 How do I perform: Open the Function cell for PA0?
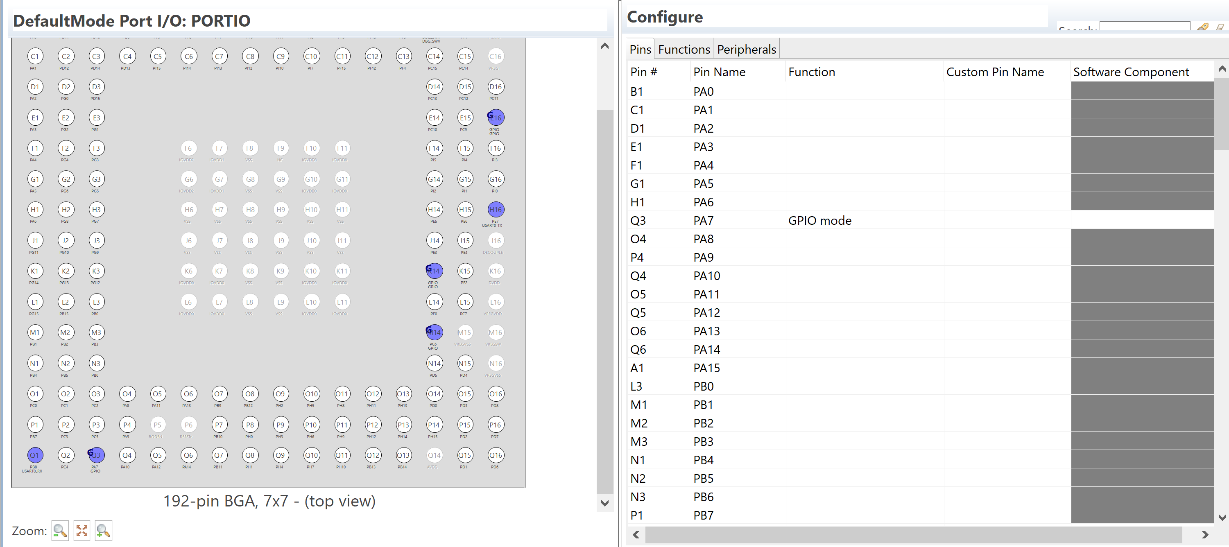point(864,91)
